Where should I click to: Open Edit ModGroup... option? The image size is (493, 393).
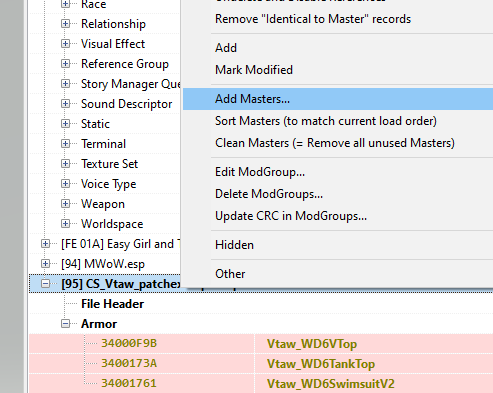260,172
